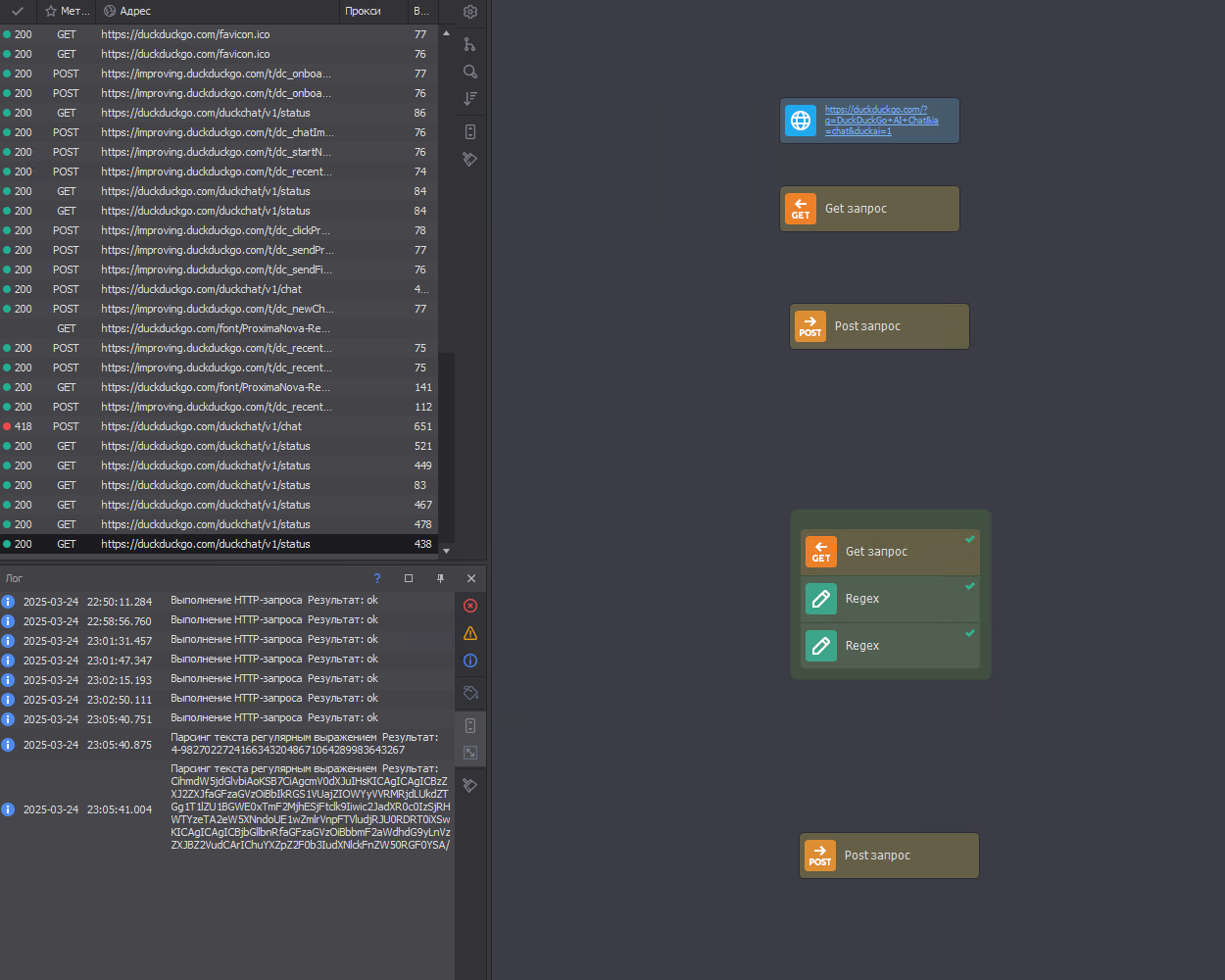Click POST icon of Post запрос above Regex group
Viewport: 1225px width, 980px height.
pos(810,326)
